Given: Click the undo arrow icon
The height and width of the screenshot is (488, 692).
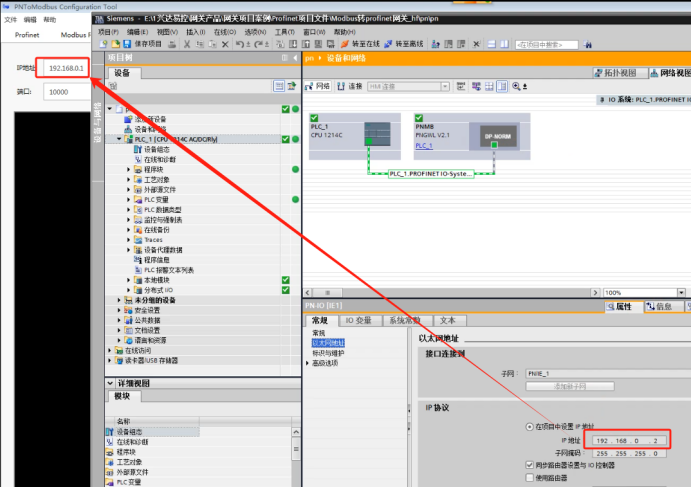Looking at the screenshot, I should 240,44.
